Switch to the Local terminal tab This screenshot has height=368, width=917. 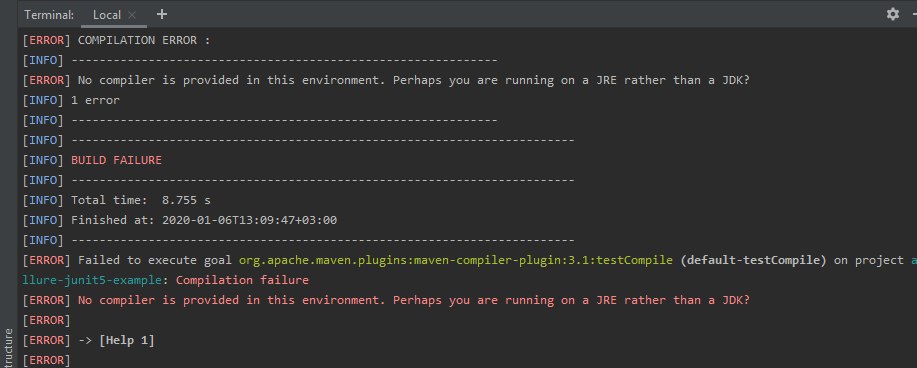pos(107,15)
